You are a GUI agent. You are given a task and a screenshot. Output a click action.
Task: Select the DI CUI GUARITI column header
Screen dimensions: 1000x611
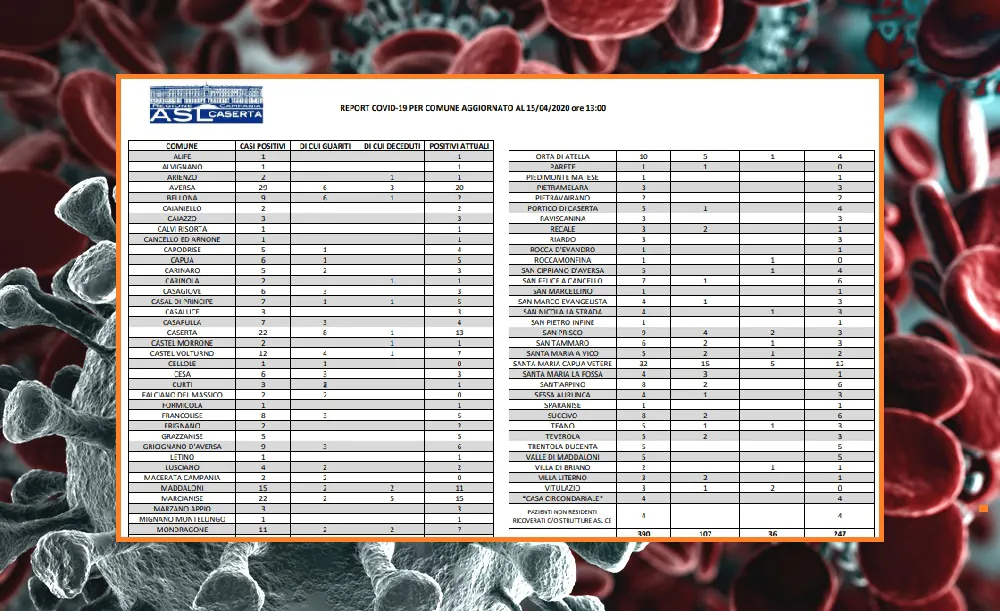point(325,146)
